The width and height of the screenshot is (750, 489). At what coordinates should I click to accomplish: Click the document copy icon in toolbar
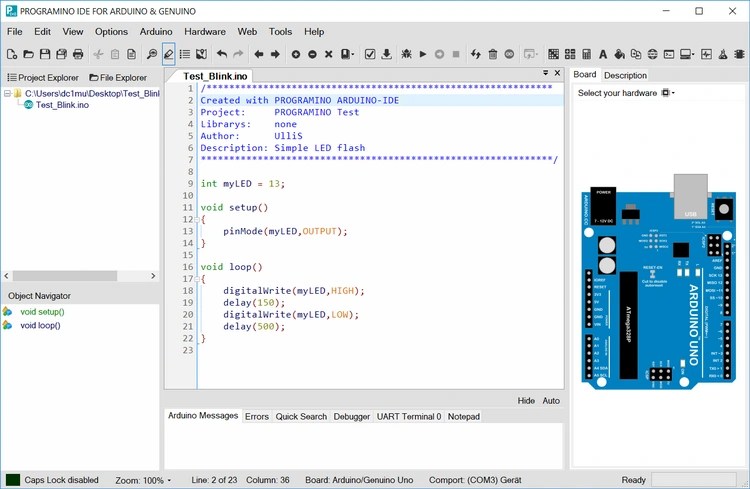click(x=132, y=54)
